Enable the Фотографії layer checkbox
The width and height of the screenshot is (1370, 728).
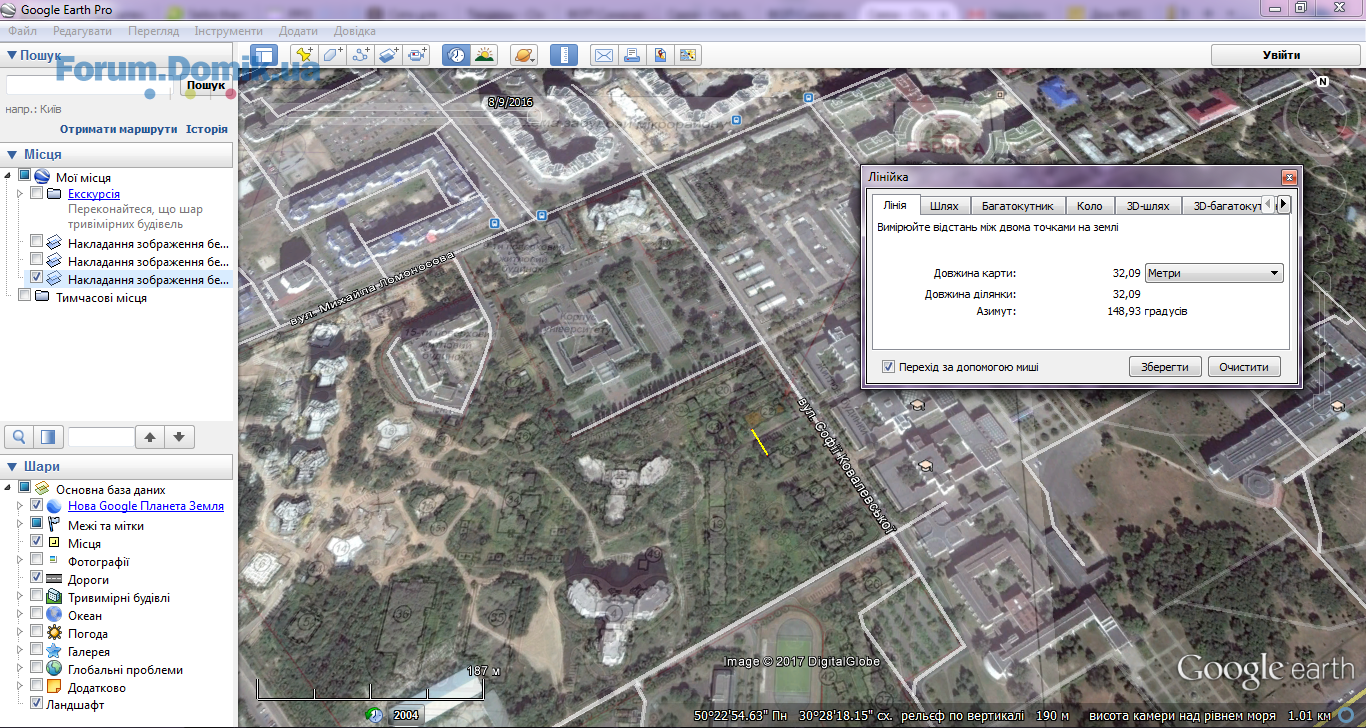[x=37, y=560]
